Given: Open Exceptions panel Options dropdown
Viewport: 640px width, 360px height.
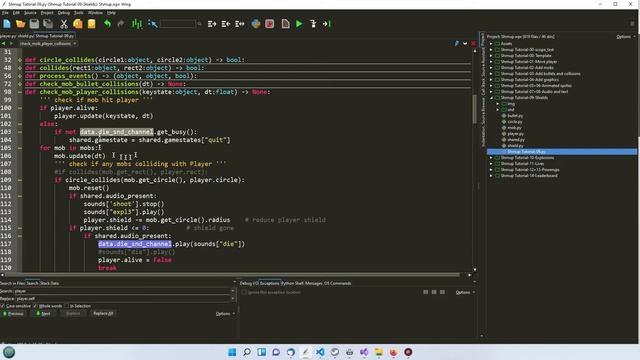Looking at the screenshot, I should (465, 292).
